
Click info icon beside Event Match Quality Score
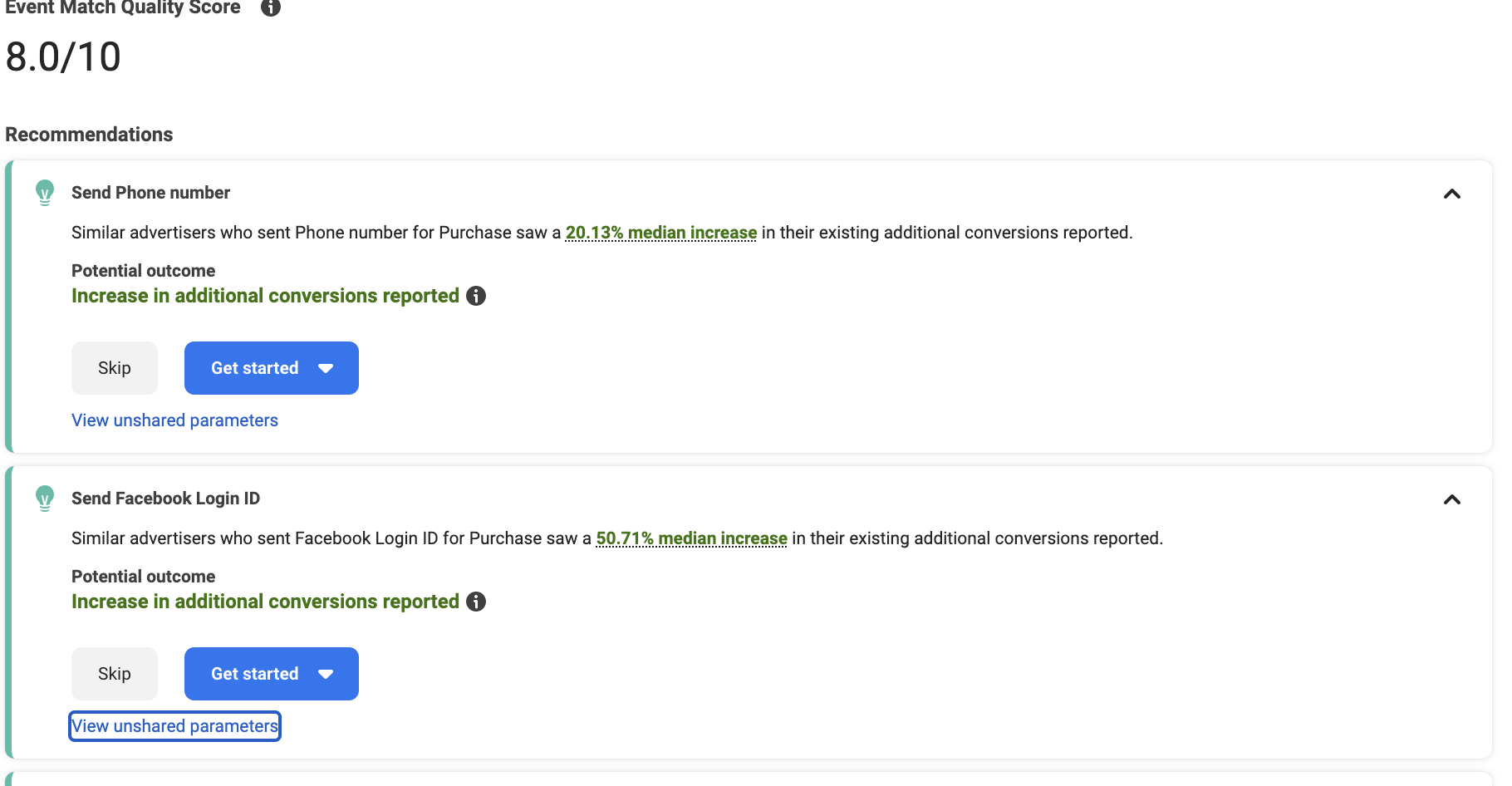[x=271, y=7]
